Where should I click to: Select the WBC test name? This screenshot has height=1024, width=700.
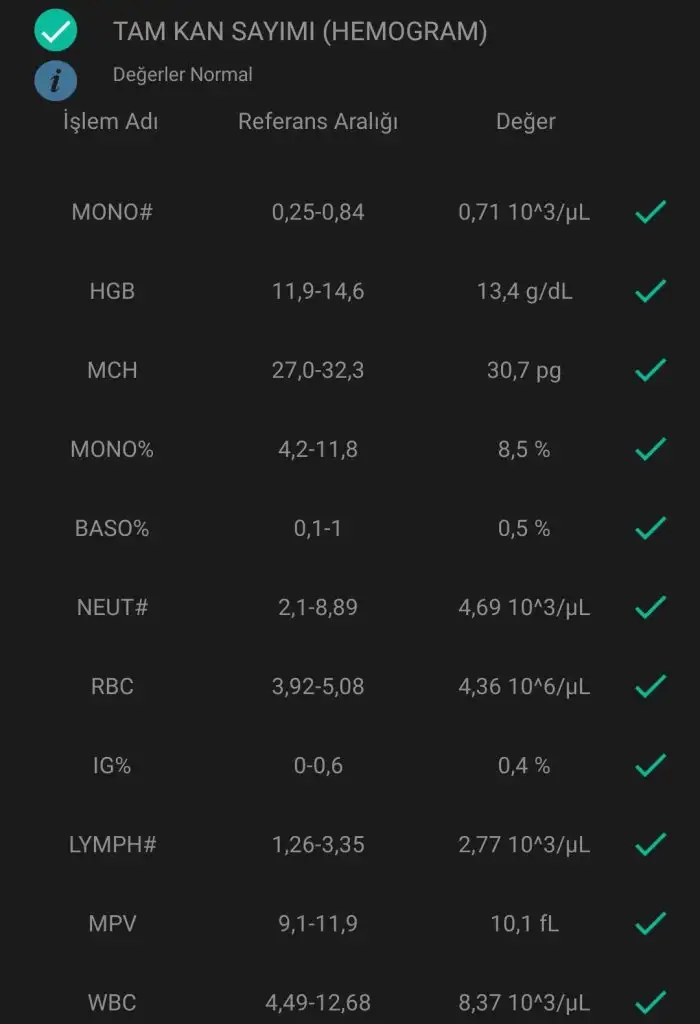(x=111, y=1001)
